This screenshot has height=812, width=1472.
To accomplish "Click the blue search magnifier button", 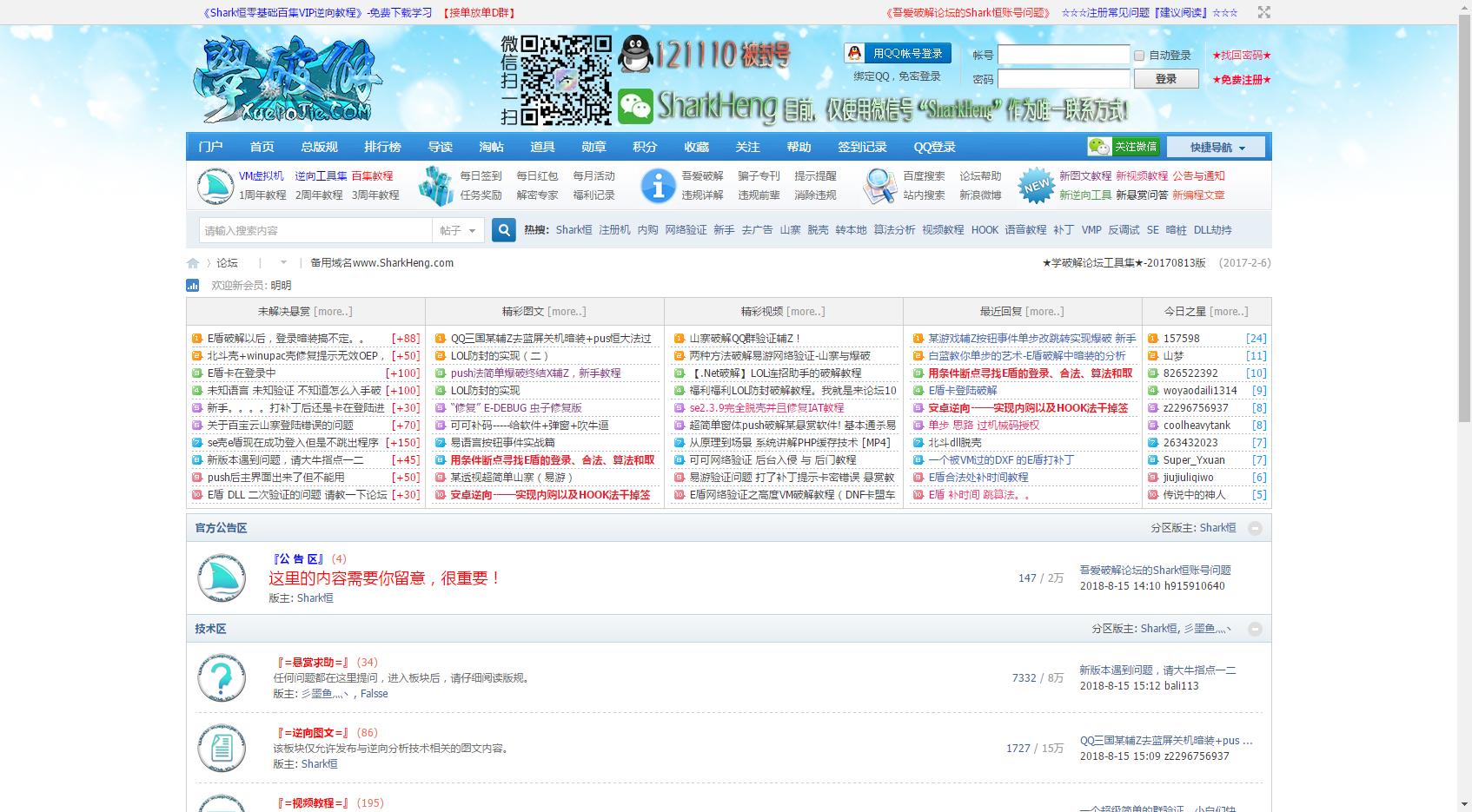I will (504, 230).
